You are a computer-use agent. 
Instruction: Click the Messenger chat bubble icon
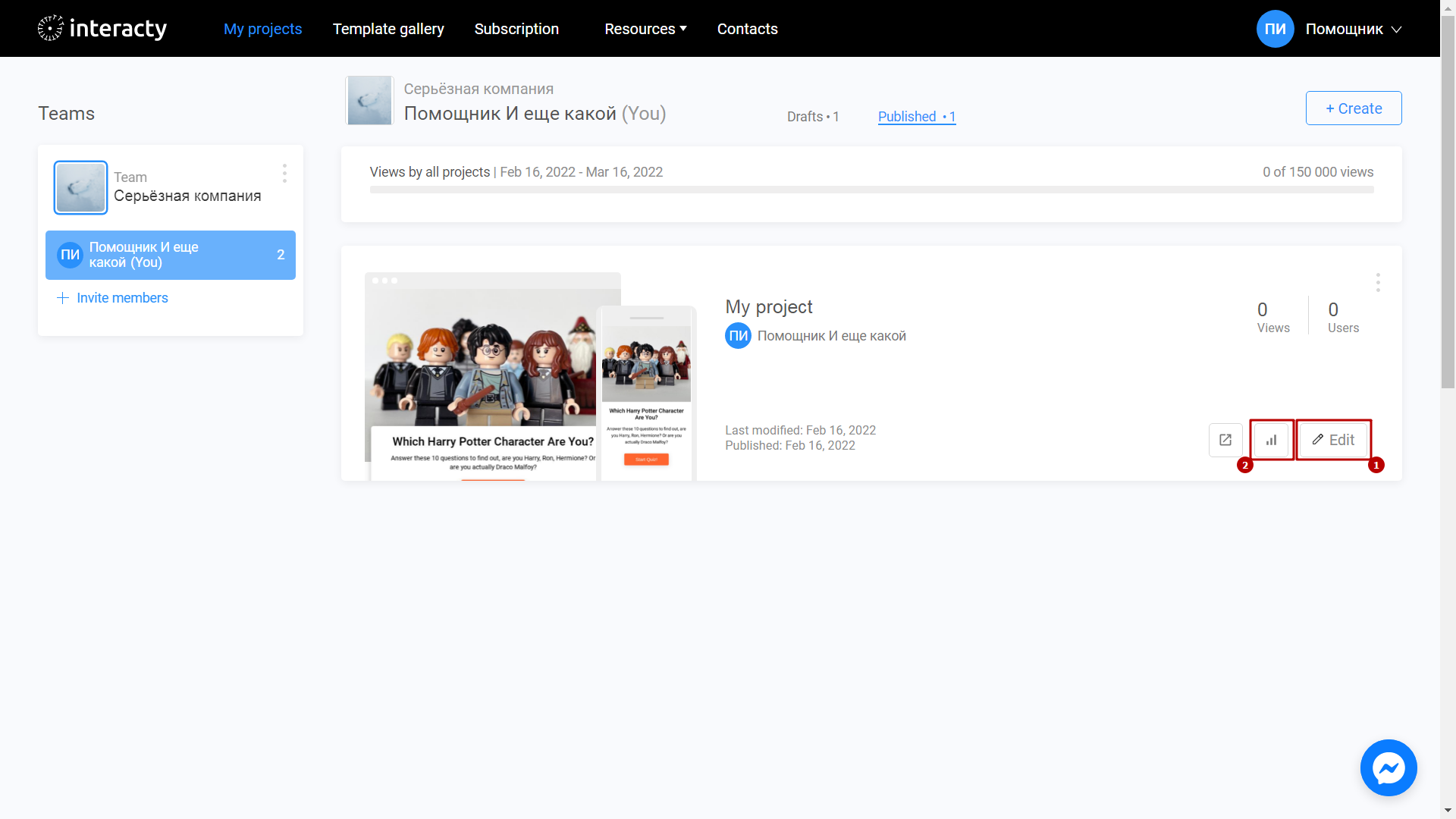[1388, 768]
